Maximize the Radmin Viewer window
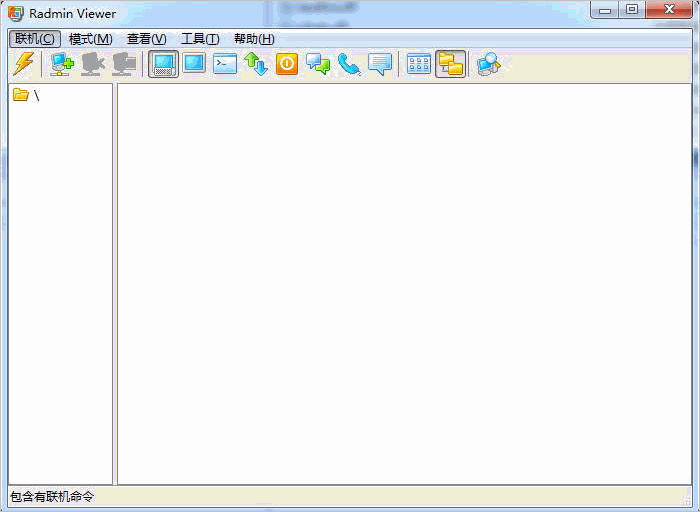Screen dimensions: 700x512 coord(632,10)
